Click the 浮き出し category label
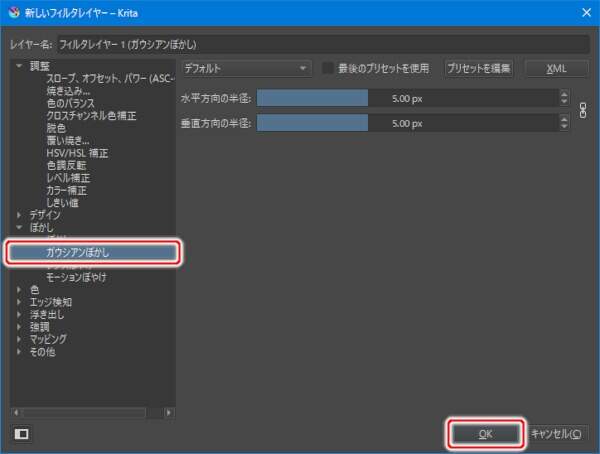This screenshot has height=454, width=600. [x=47, y=315]
